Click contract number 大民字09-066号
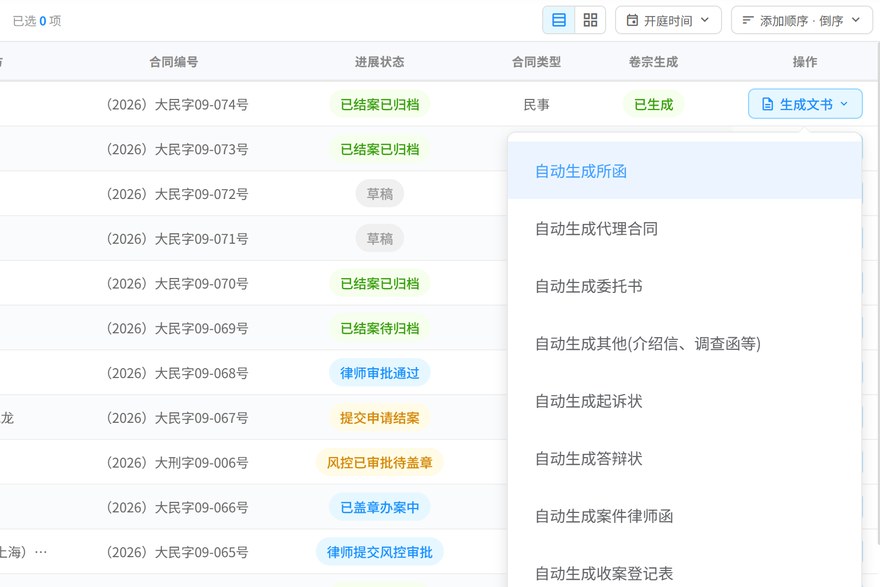 (177, 507)
